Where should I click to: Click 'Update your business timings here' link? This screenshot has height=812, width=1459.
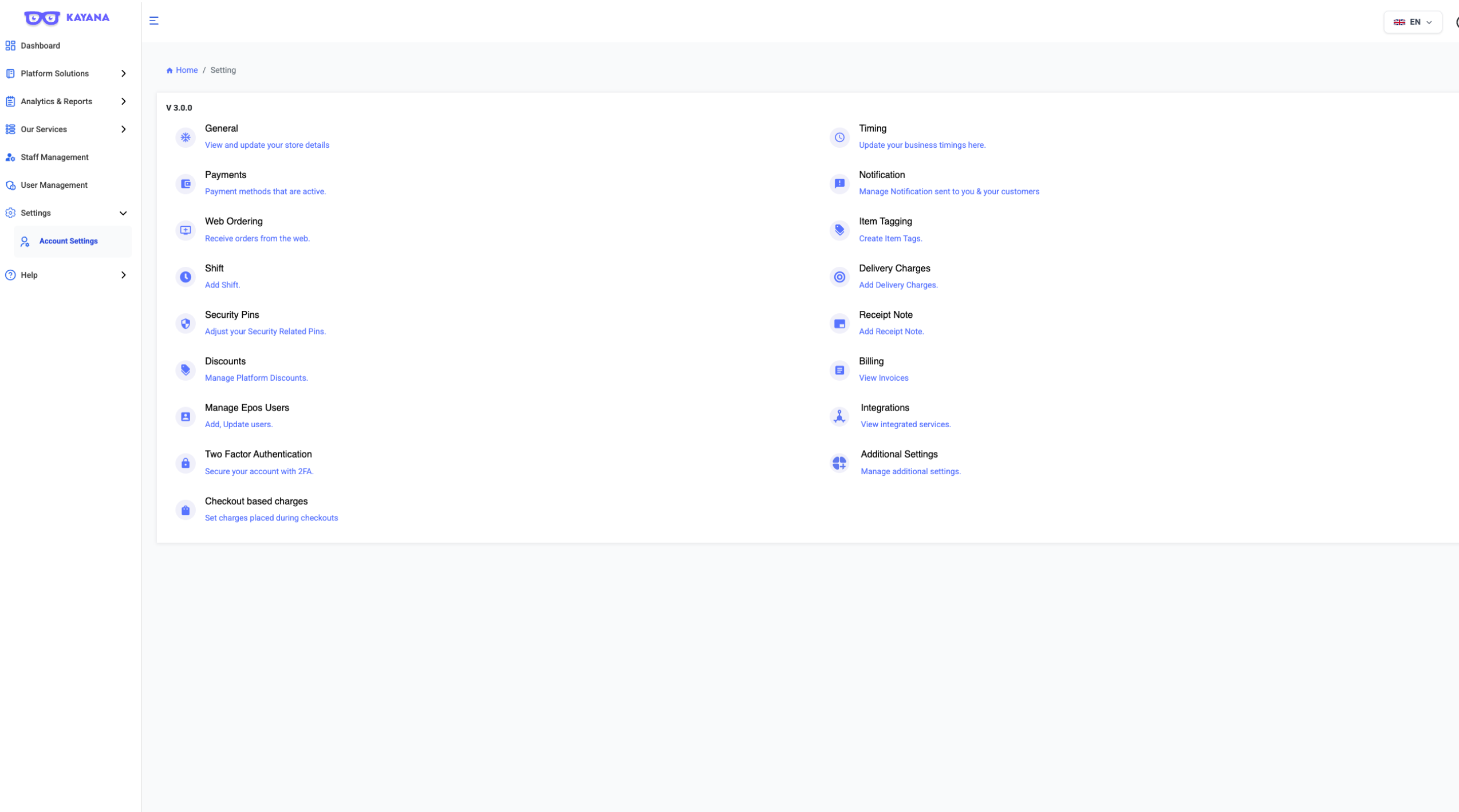[922, 145]
